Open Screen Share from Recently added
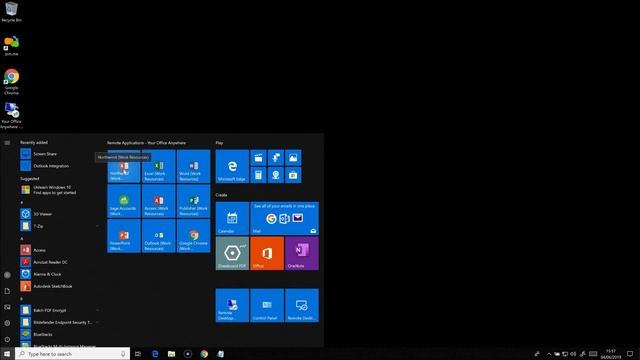The height and width of the screenshot is (360, 640). 60,154
